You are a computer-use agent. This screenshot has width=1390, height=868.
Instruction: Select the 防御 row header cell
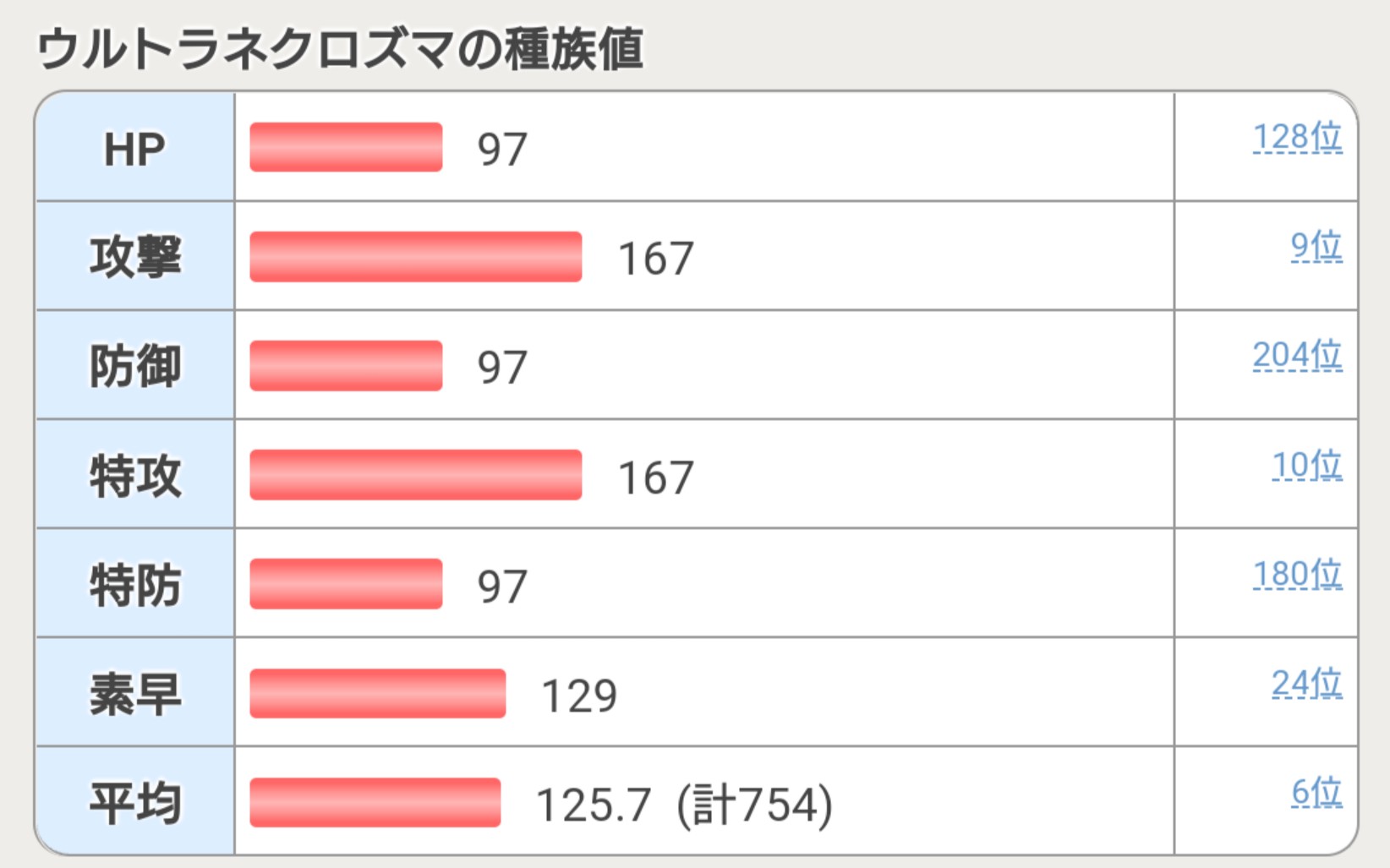tap(134, 366)
